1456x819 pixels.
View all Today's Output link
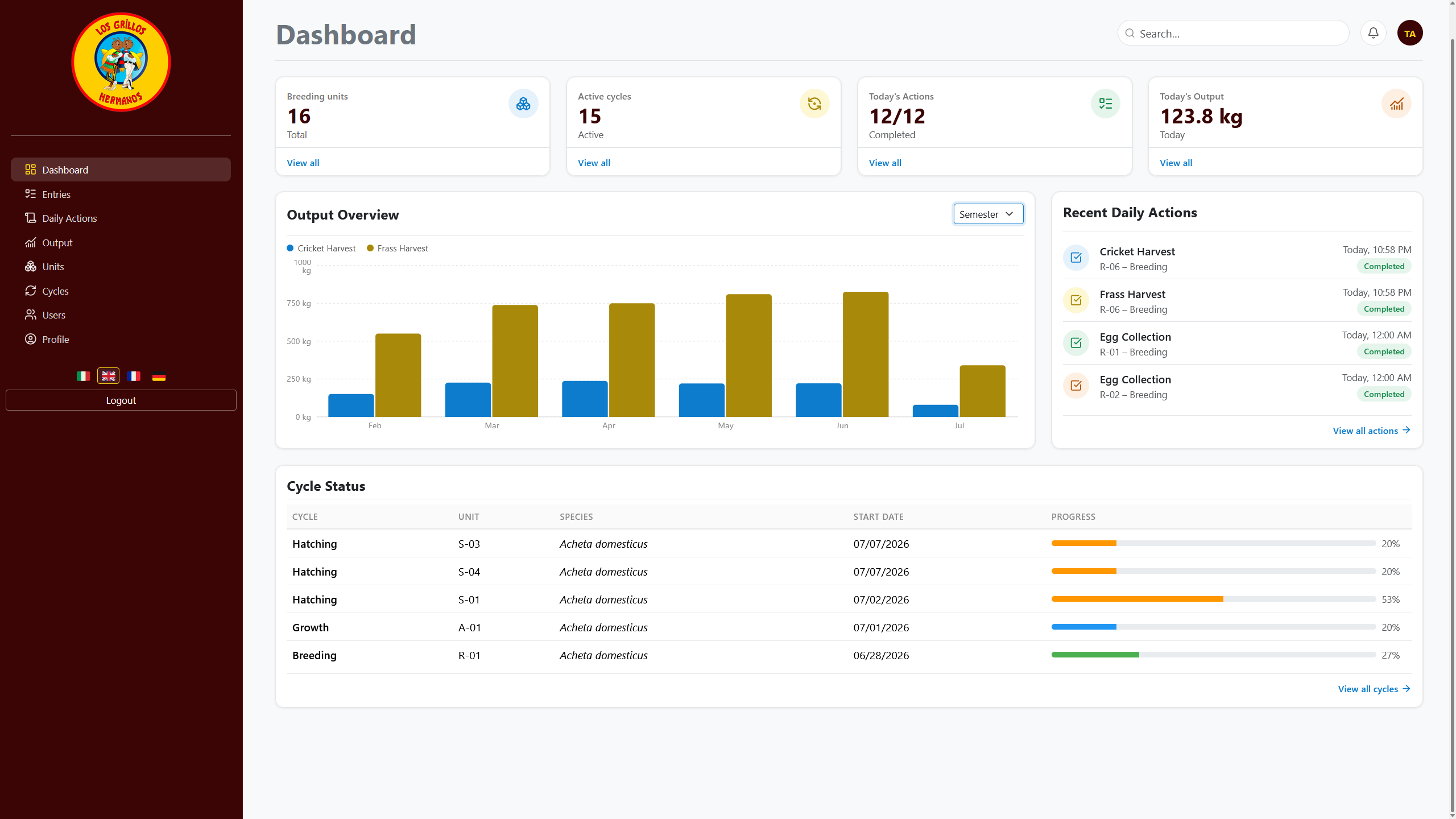[x=1176, y=163]
